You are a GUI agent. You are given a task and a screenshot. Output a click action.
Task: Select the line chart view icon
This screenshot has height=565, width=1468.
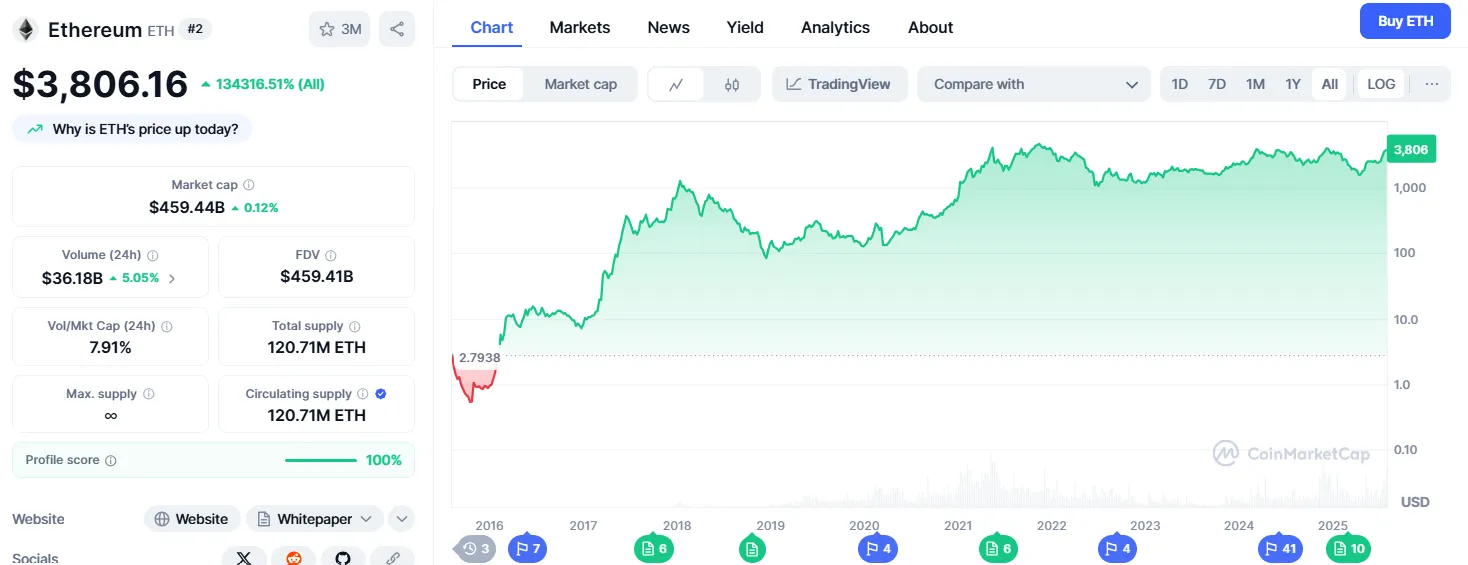pos(676,84)
